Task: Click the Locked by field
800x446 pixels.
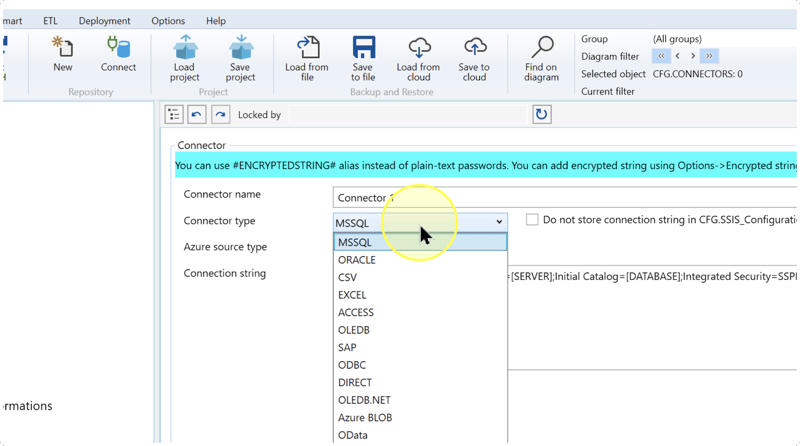Action: tap(408, 114)
